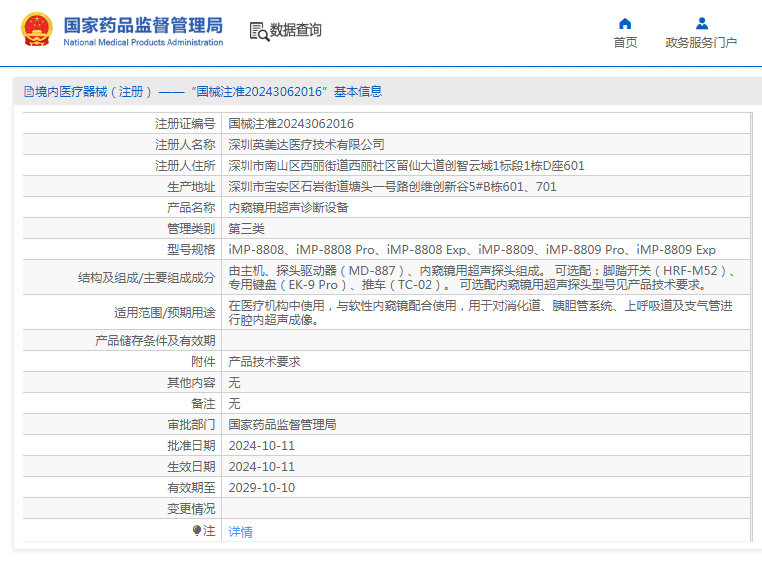
Task: Click the 审批部门 value cell
Action: [x=485, y=424]
